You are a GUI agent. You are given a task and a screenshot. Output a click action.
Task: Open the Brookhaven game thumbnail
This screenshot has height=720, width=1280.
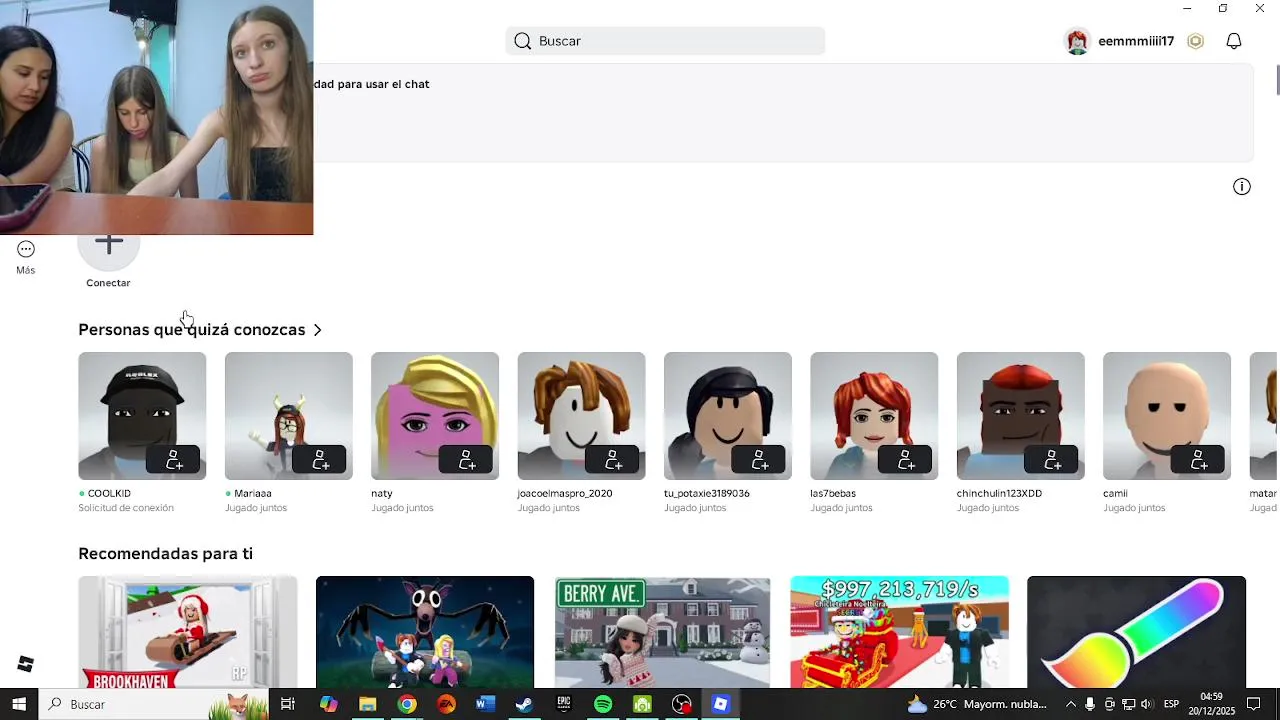188,632
